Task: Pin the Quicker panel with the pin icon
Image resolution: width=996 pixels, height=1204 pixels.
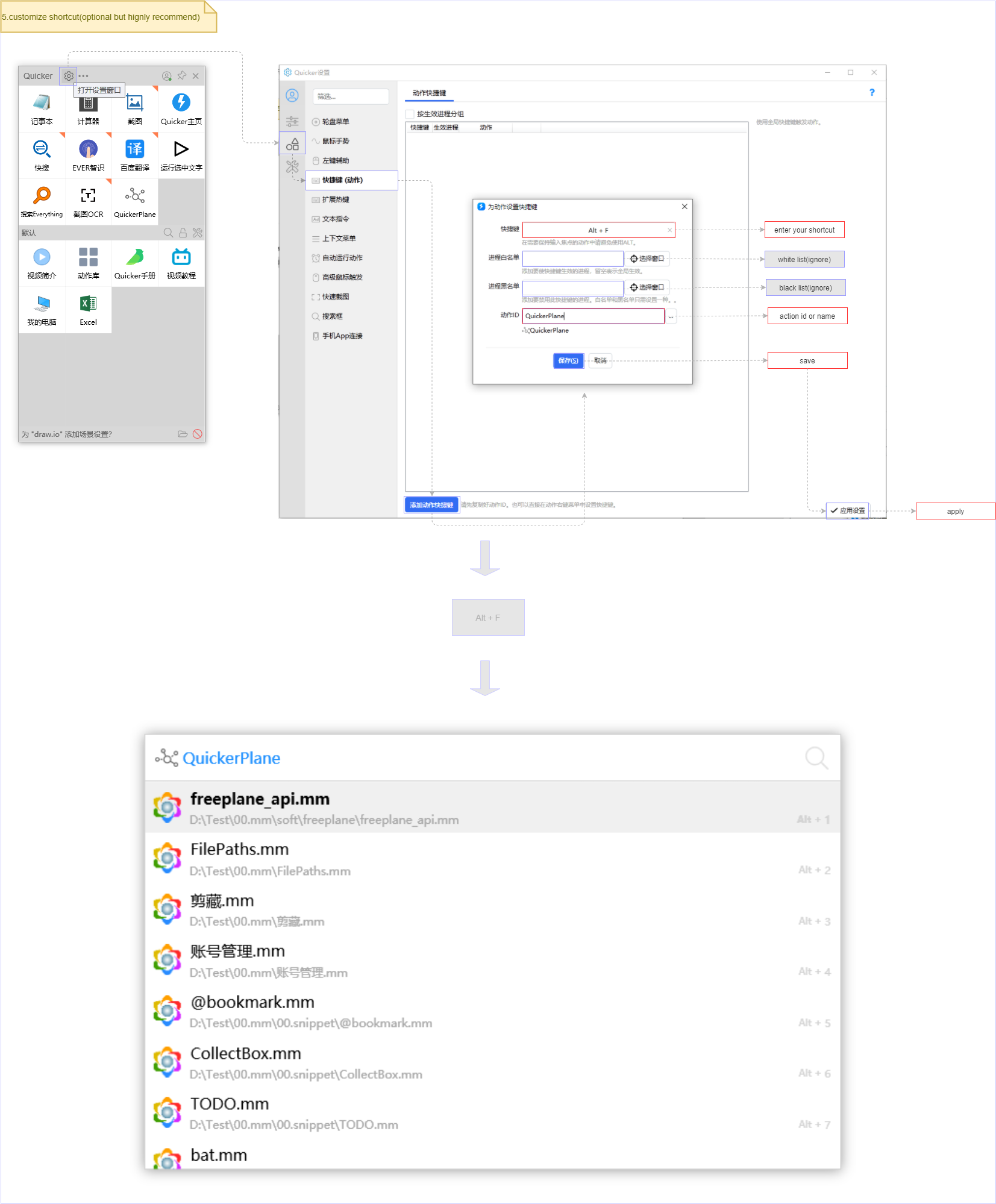Action: coord(181,76)
